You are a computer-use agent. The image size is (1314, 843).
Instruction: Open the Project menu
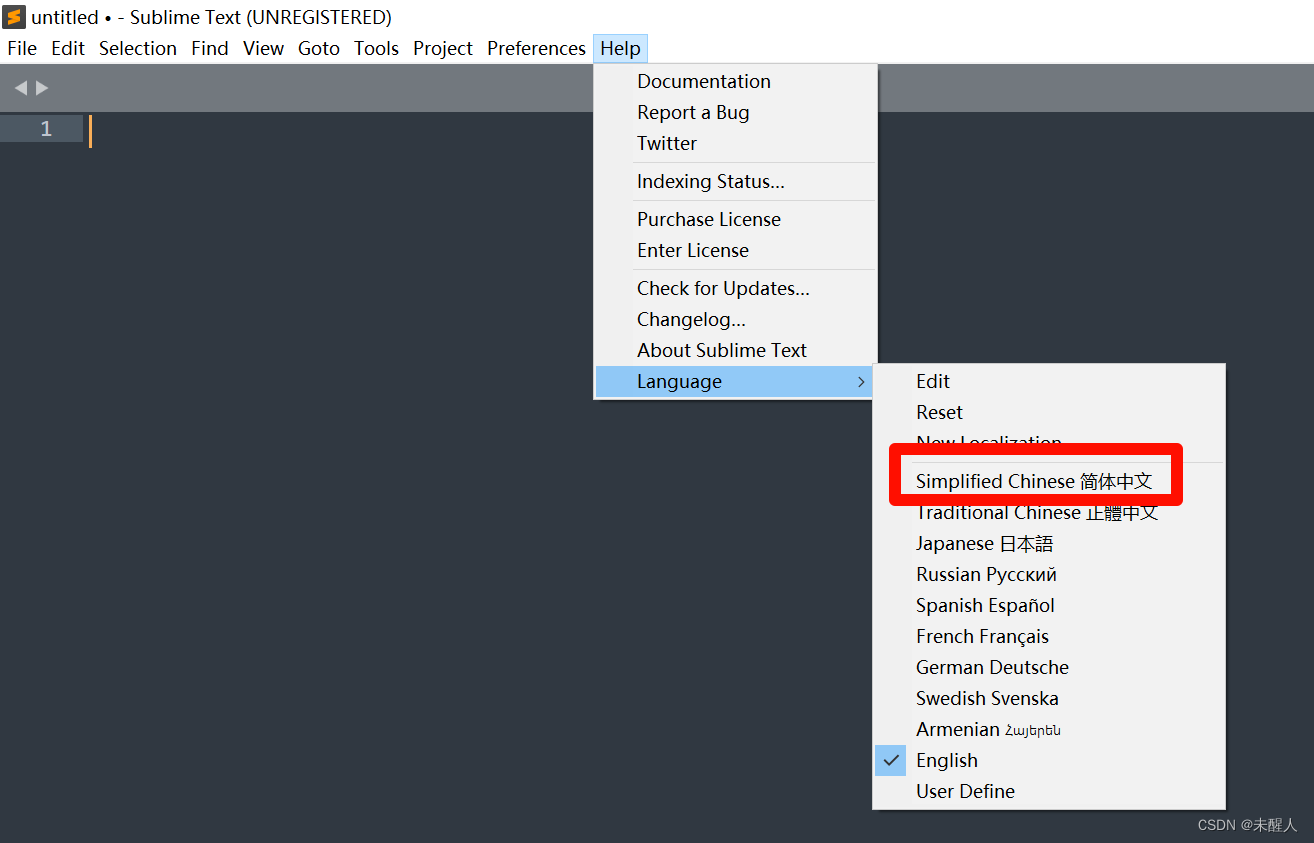pyautogui.click(x=443, y=48)
